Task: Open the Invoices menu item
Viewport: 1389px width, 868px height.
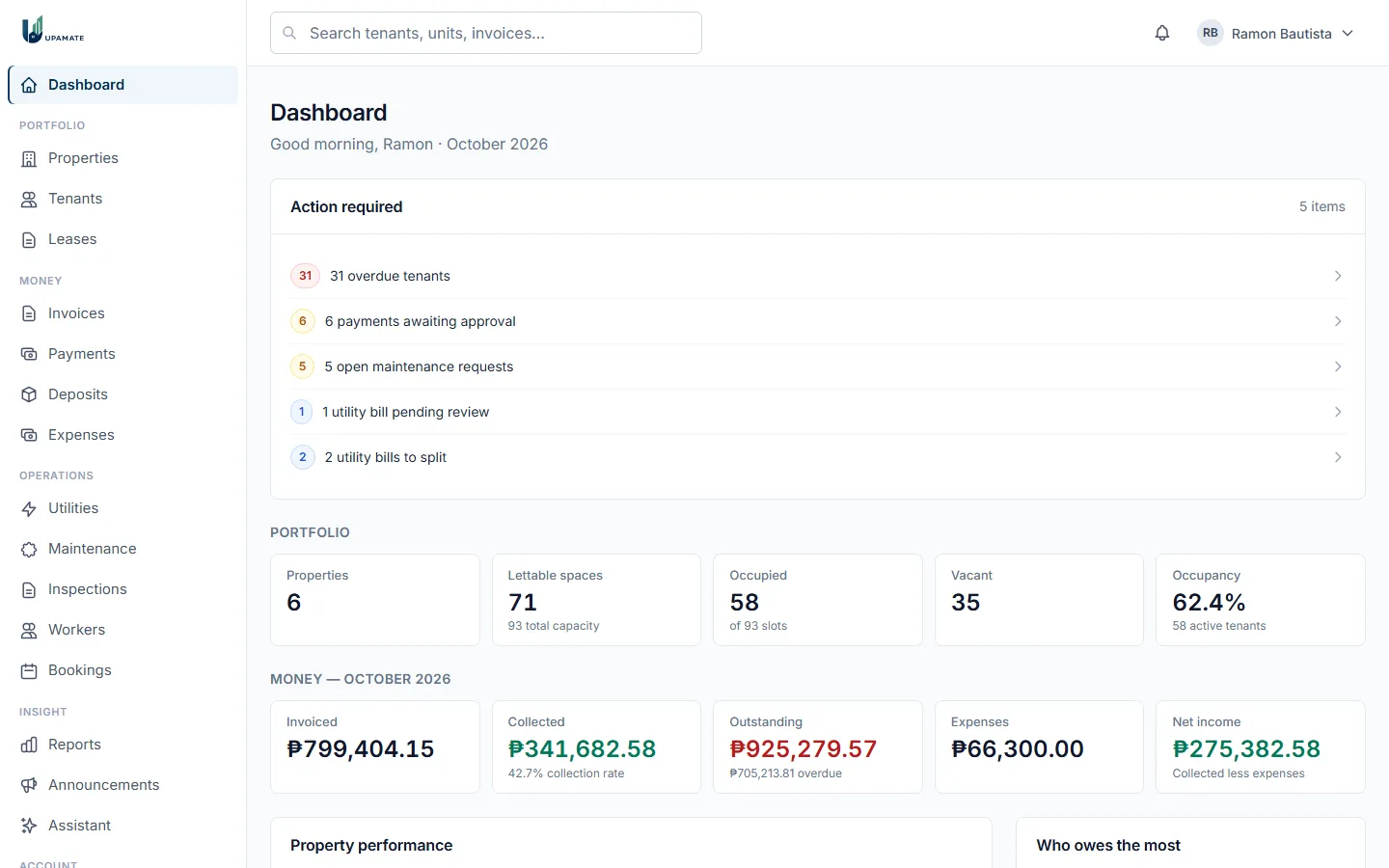Action: (x=123, y=313)
